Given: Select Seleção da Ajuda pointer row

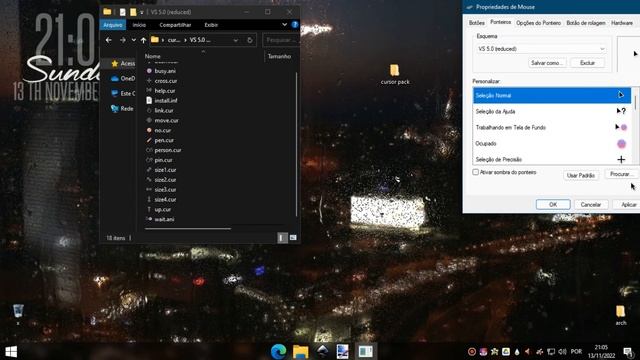Looking at the screenshot, I should pyautogui.click(x=552, y=111).
